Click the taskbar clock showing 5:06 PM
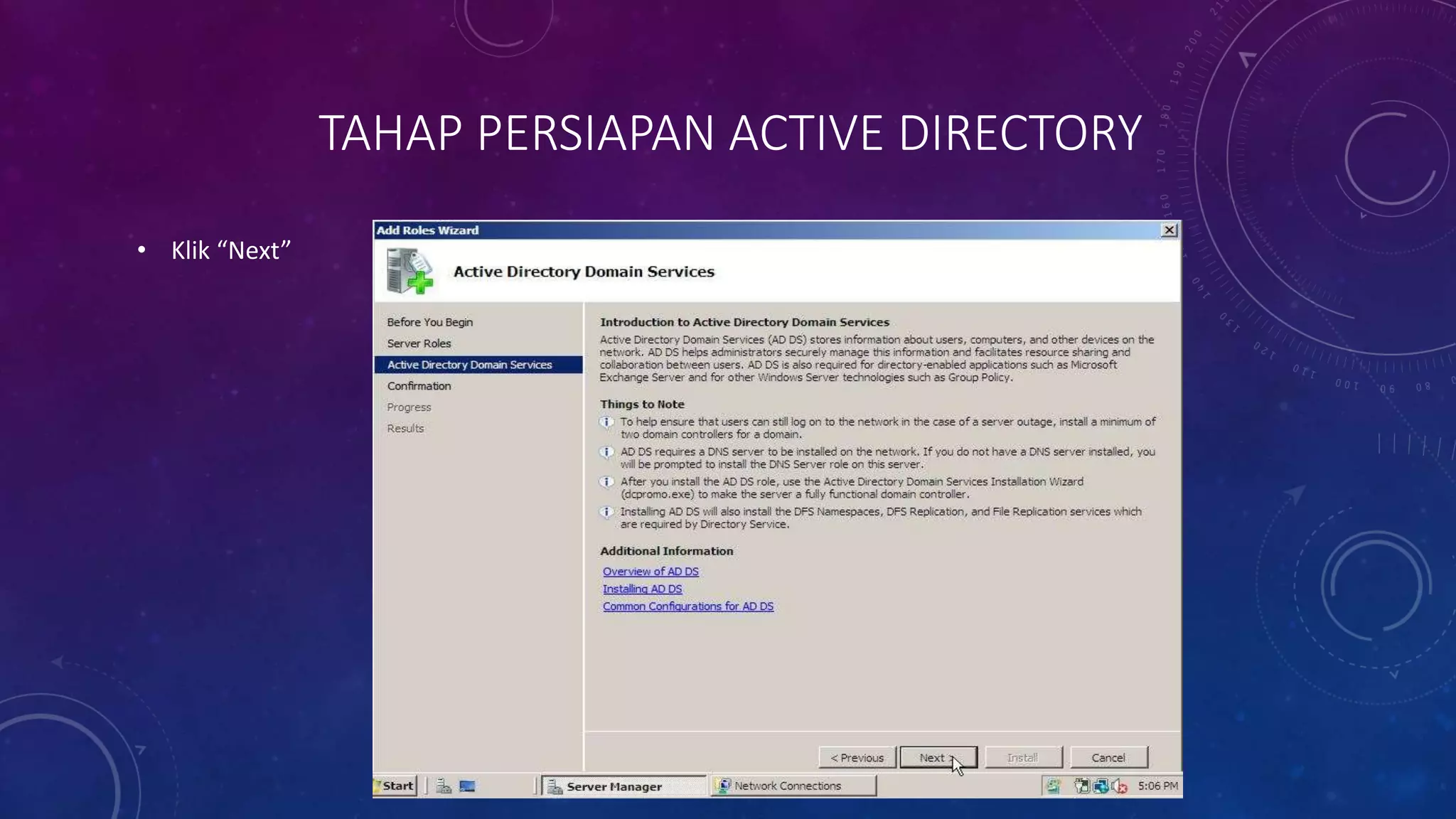Viewport: 1456px width, 819px height. 1157,786
